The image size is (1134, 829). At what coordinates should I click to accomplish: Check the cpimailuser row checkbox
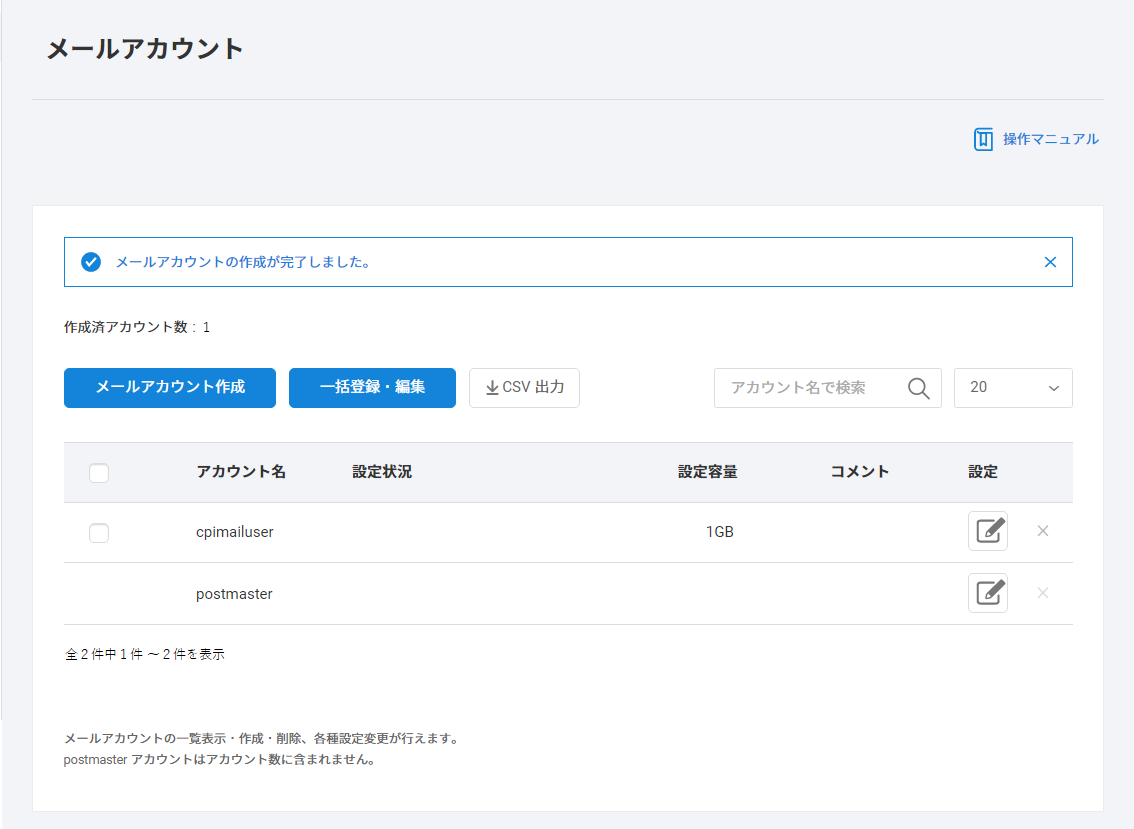pyautogui.click(x=99, y=533)
